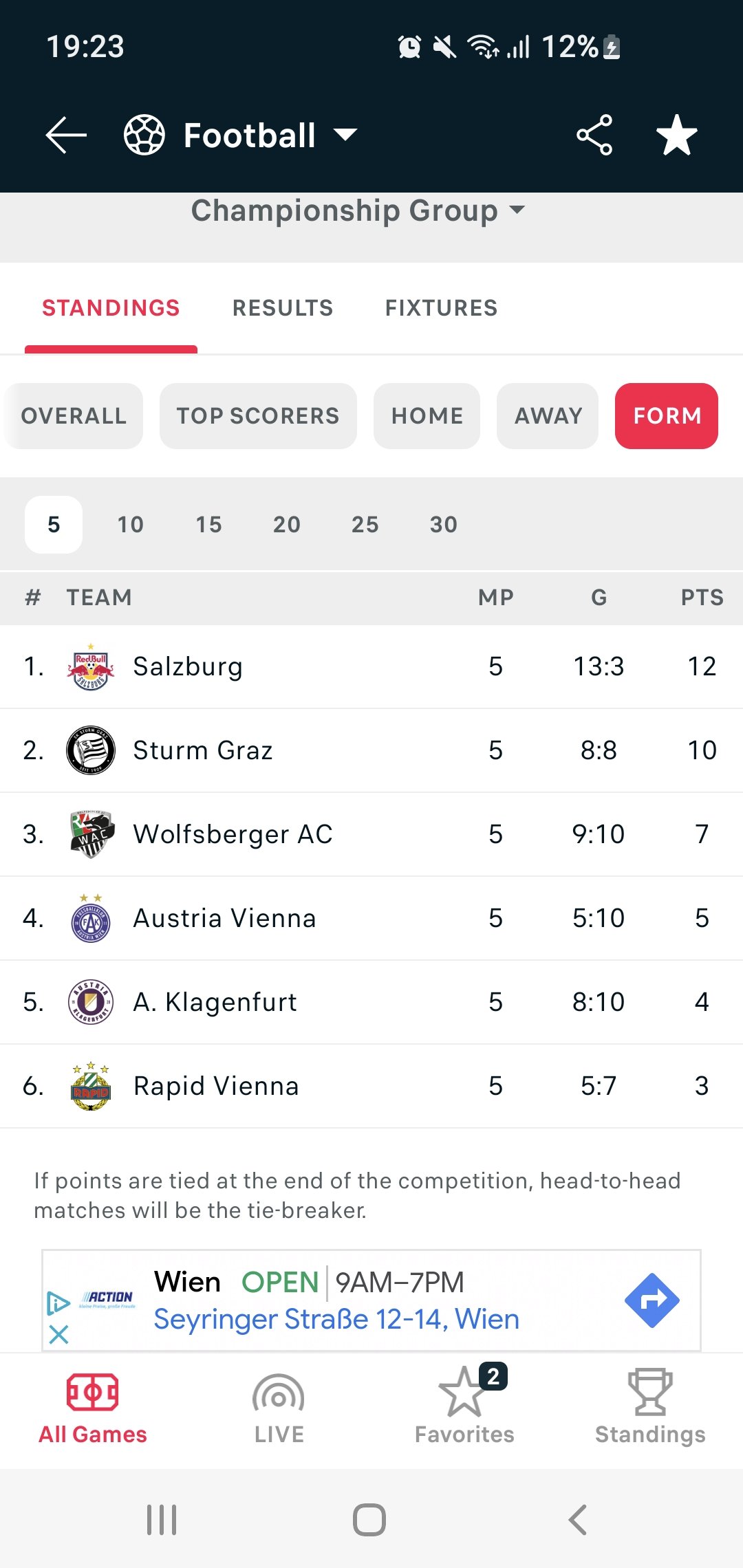Show form for last 10 matches
The image size is (743, 1568).
[131, 525]
